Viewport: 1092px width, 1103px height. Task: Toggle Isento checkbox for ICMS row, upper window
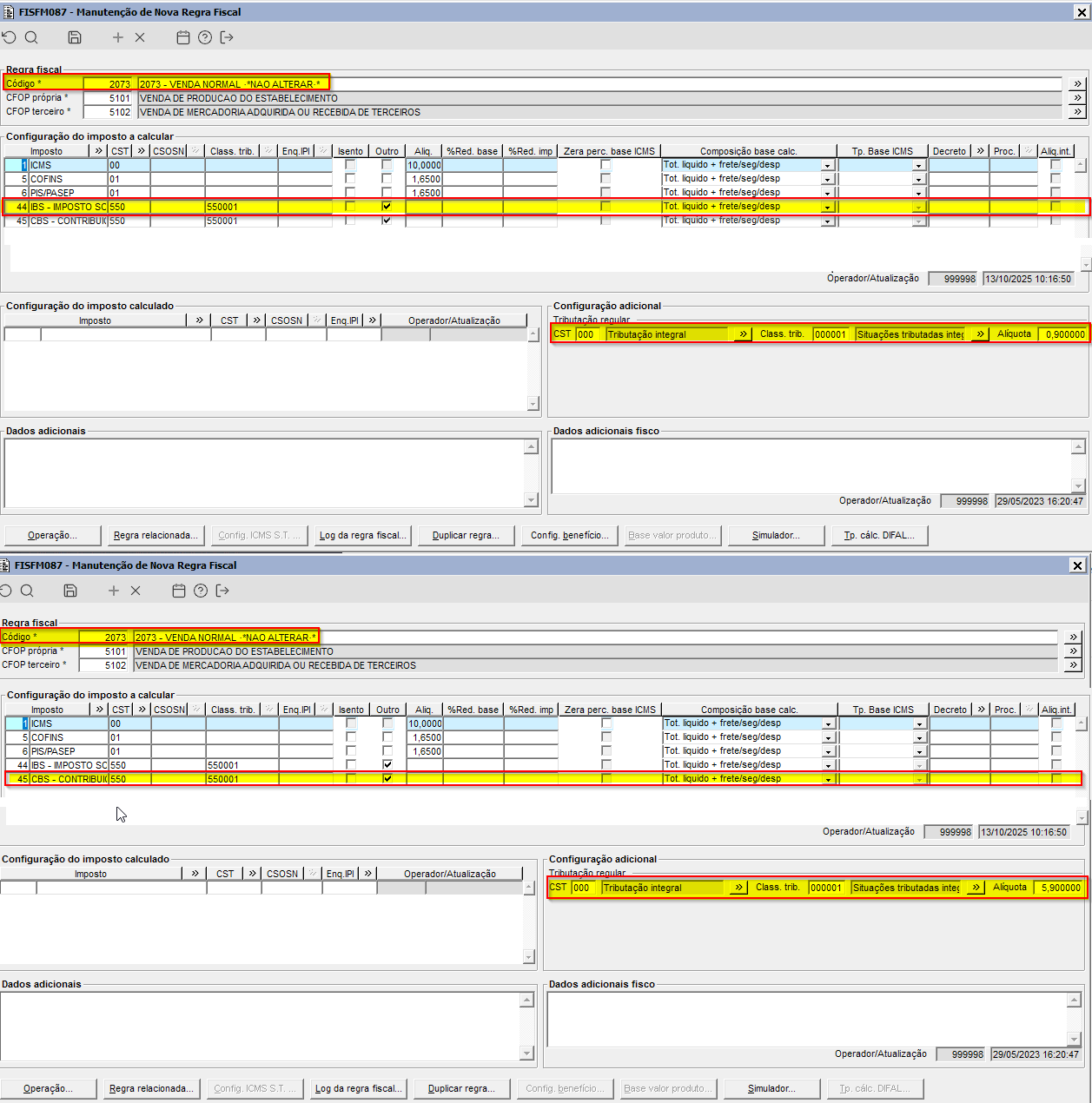pos(350,165)
